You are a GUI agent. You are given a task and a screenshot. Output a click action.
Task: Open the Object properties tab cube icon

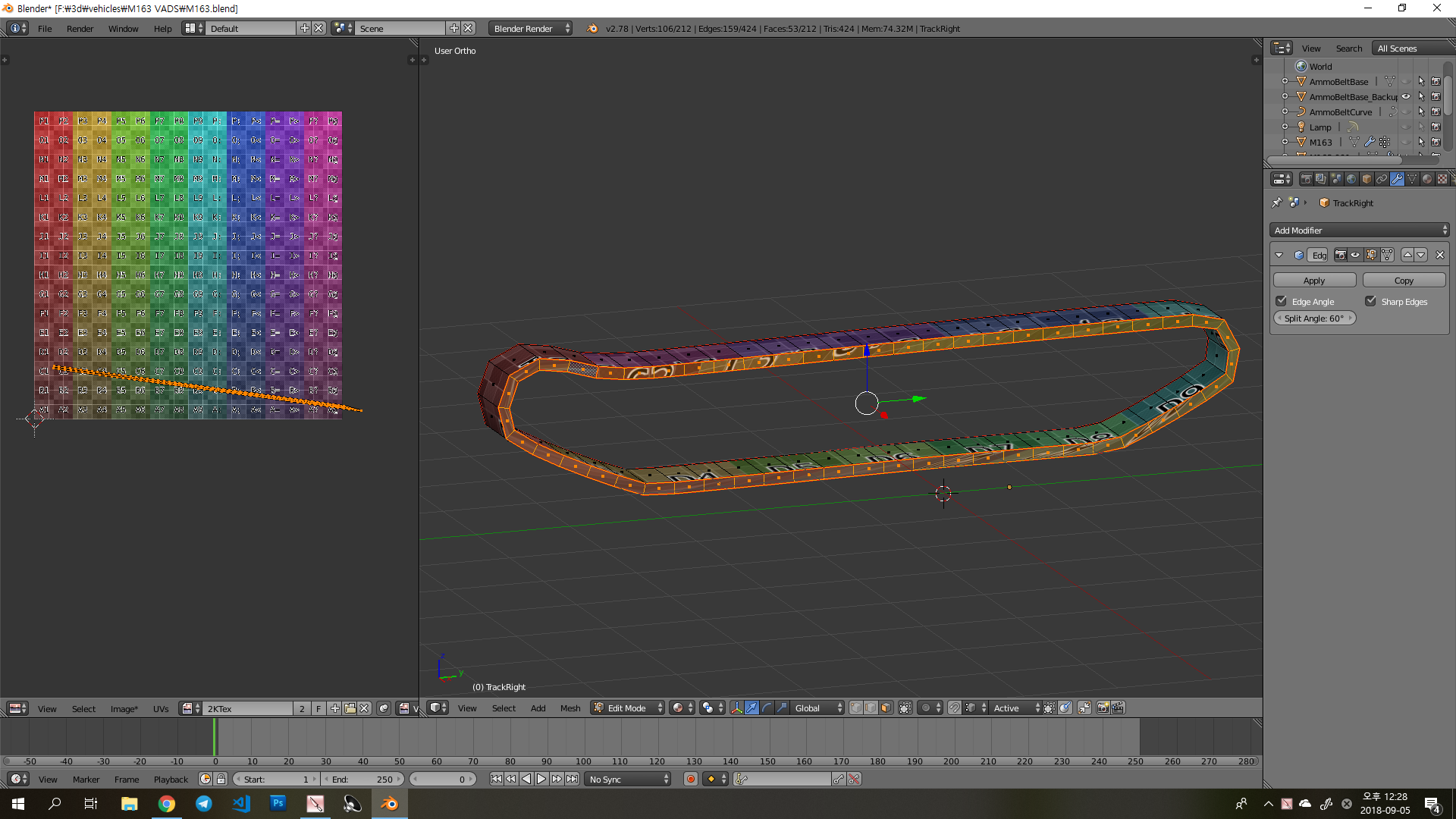click(1367, 179)
